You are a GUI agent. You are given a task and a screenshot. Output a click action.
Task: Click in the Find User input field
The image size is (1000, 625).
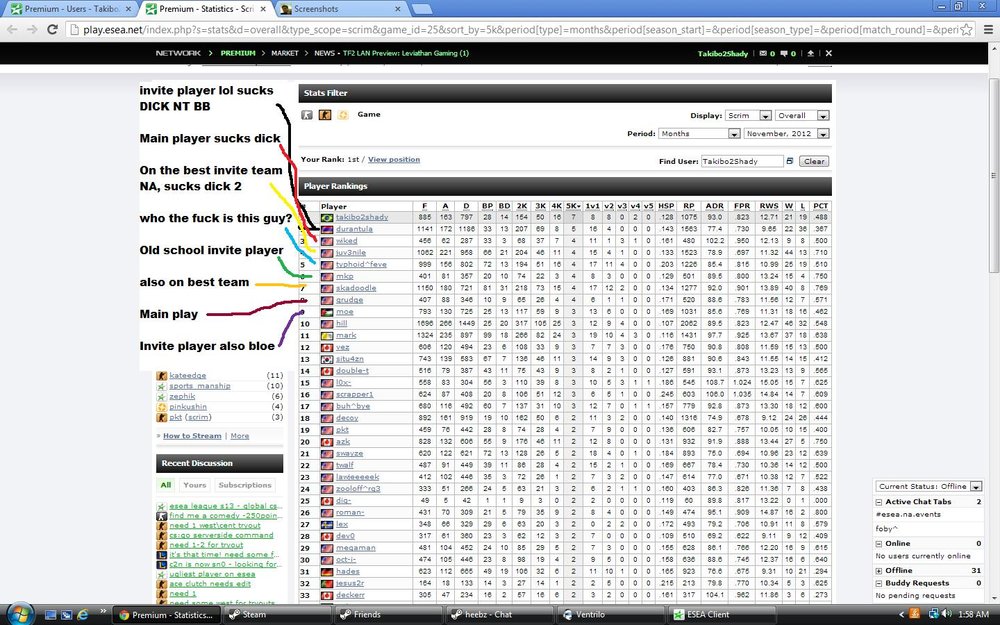[742, 161]
